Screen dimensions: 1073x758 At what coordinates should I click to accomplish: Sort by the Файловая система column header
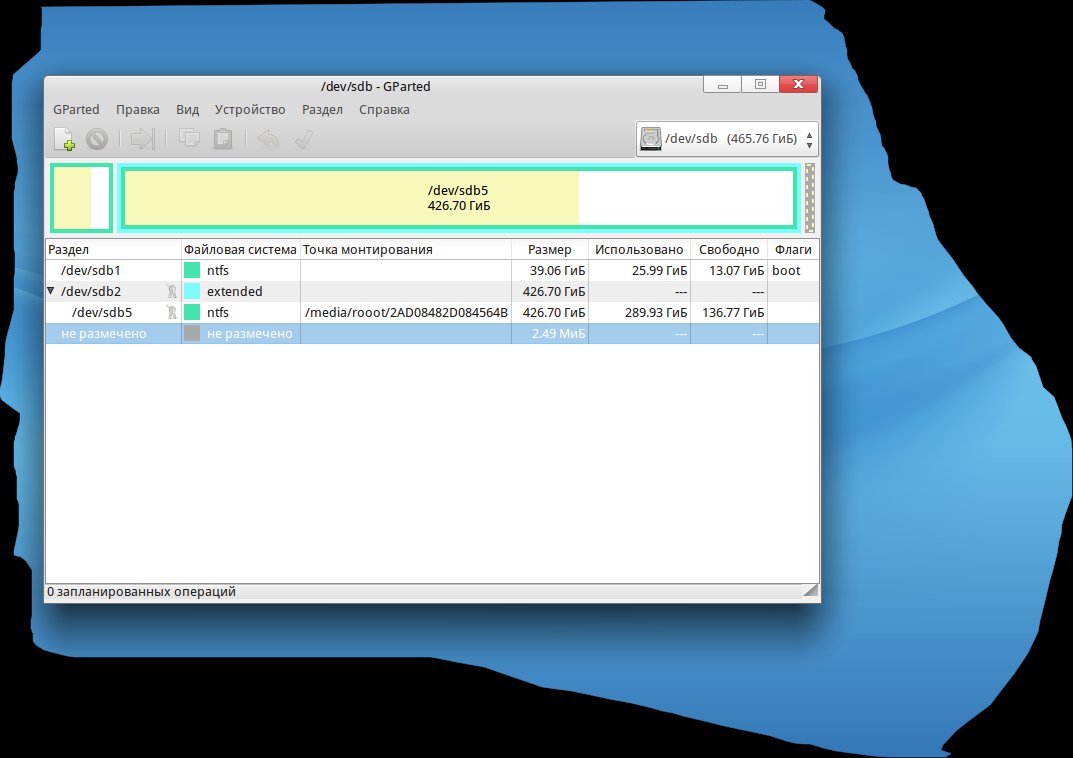[240, 250]
